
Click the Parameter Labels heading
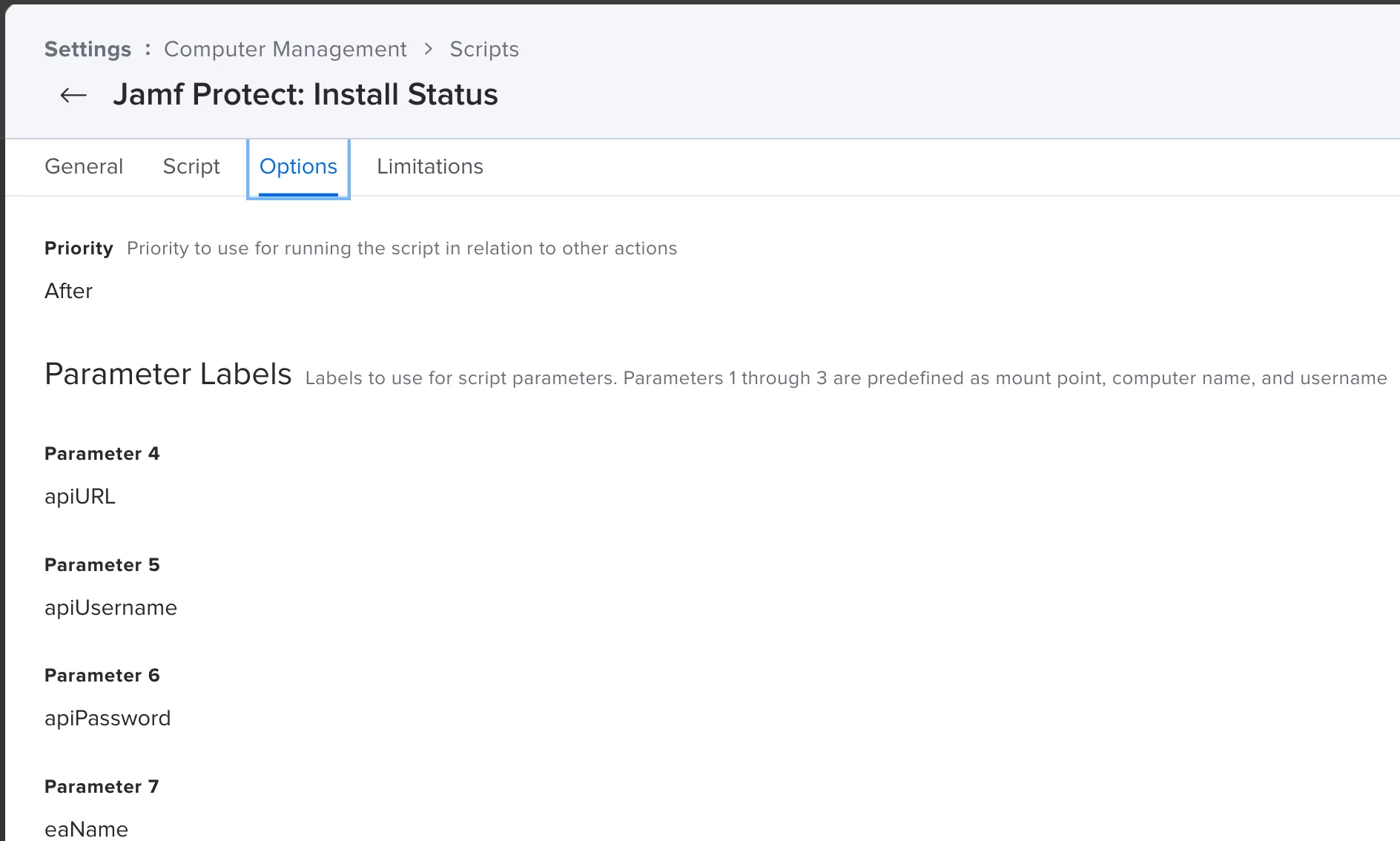click(168, 374)
